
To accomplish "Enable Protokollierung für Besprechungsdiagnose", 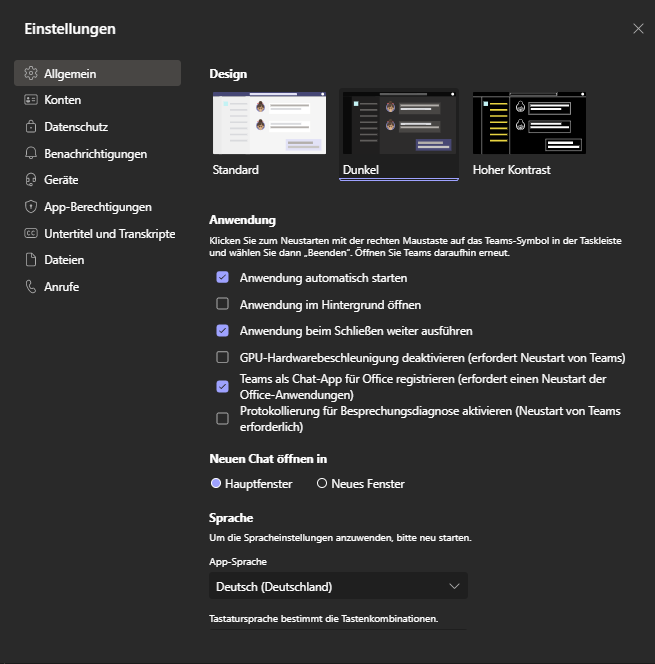I will point(222,419).
